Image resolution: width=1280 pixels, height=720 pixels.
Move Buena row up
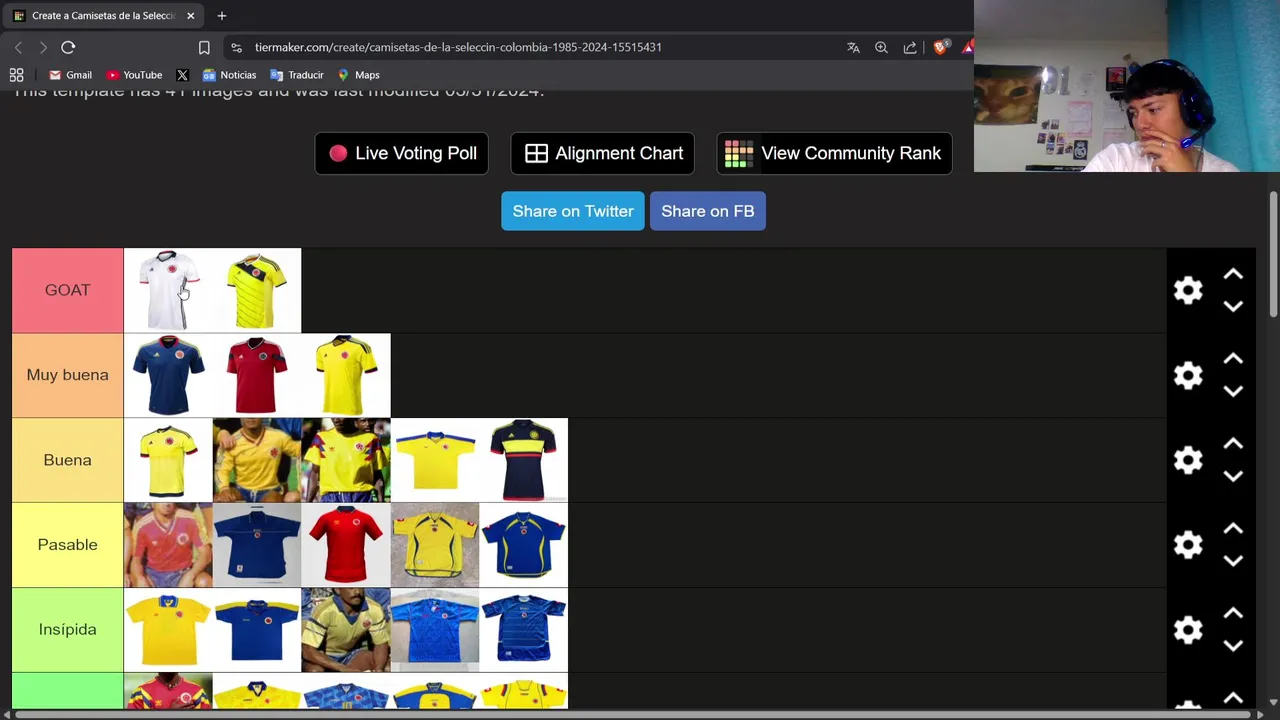pyautogui.click(x=1233, y=444)
